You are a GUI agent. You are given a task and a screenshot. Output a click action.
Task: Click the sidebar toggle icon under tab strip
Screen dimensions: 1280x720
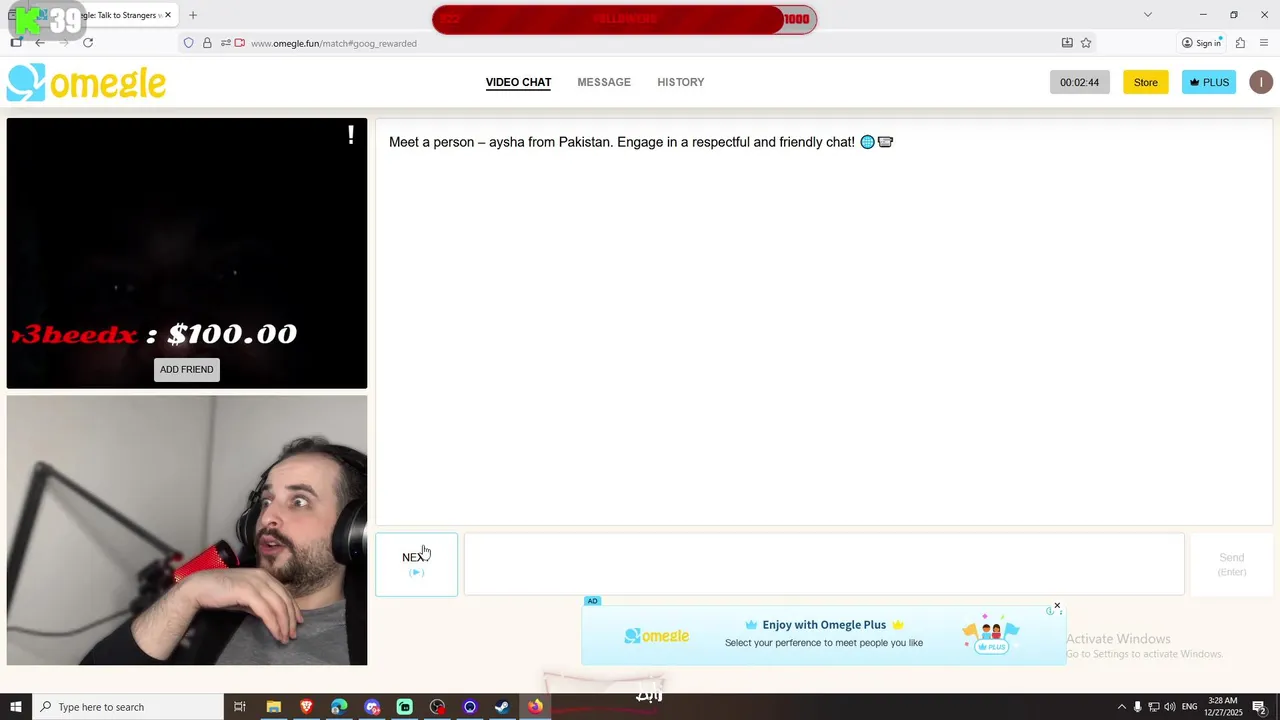[x=16, y=43]
